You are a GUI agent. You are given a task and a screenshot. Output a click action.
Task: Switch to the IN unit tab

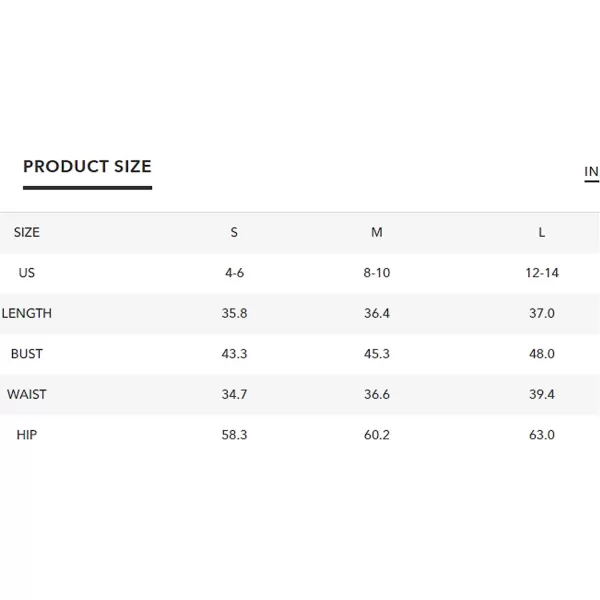(592, 172)
